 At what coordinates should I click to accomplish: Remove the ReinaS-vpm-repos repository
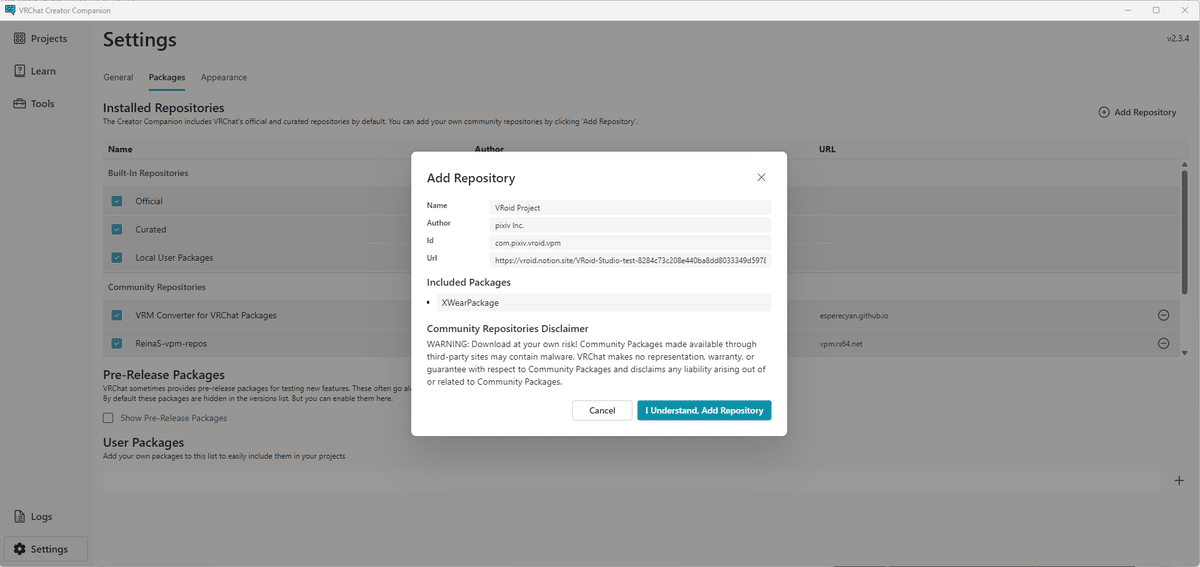(x=1163, y=343)
